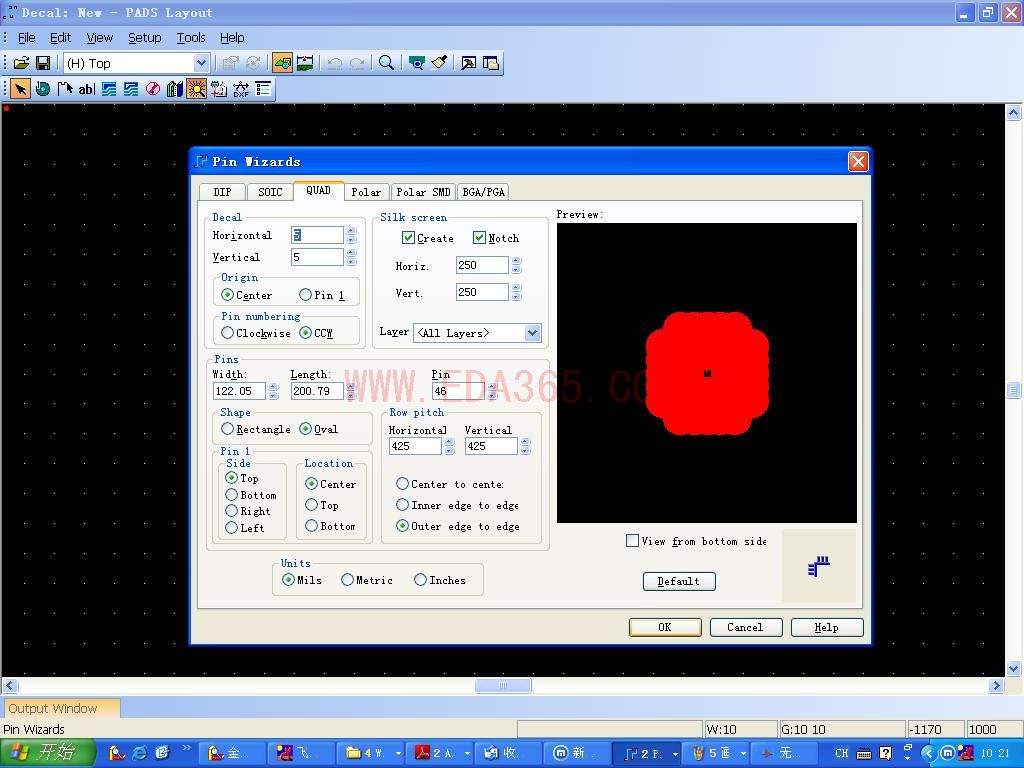This screenshot has width=1024, height=768.
Task: Select the Copper shape tool
Action: (x=109, y=89)
